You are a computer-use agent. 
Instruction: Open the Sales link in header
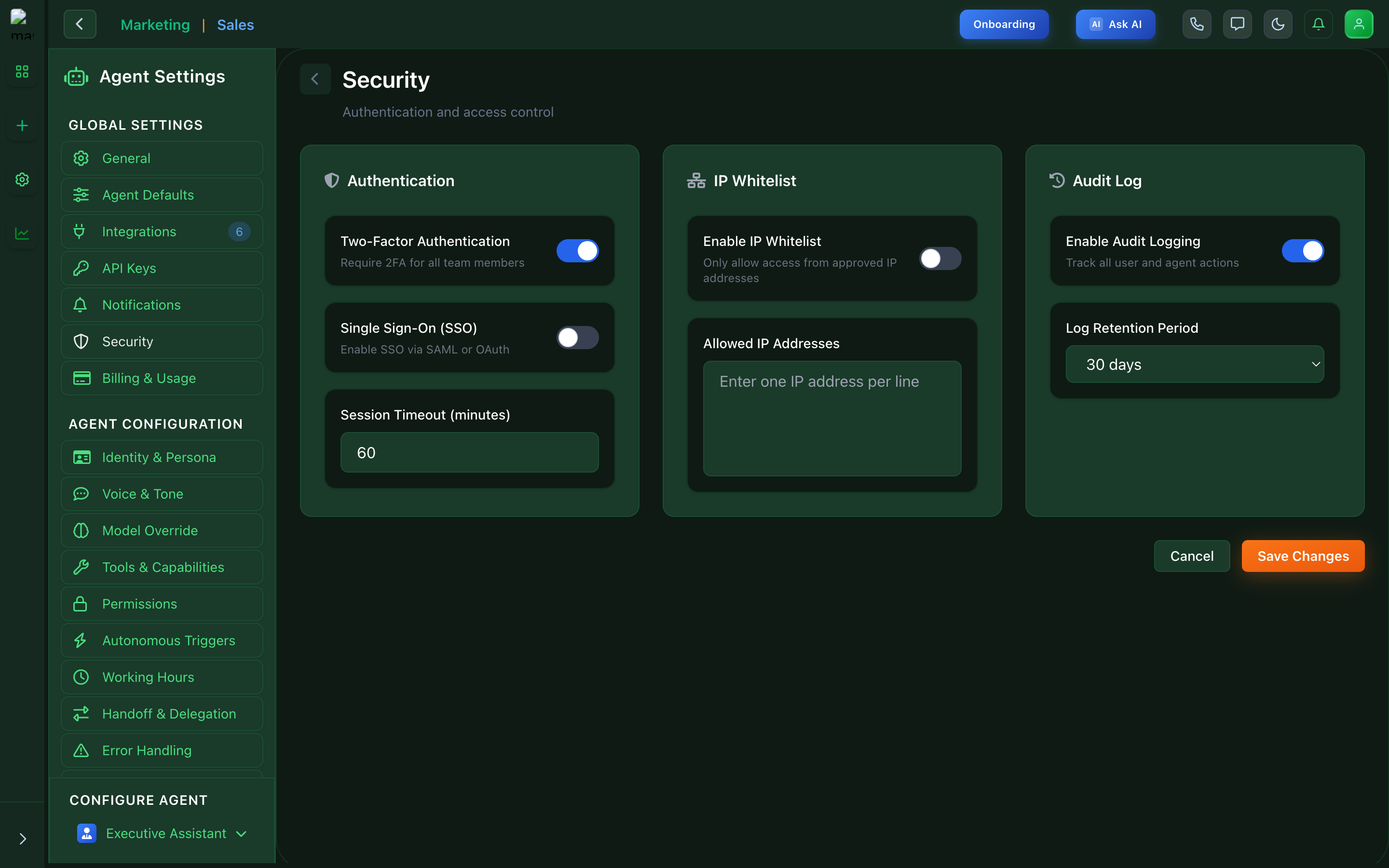(235, 25)
